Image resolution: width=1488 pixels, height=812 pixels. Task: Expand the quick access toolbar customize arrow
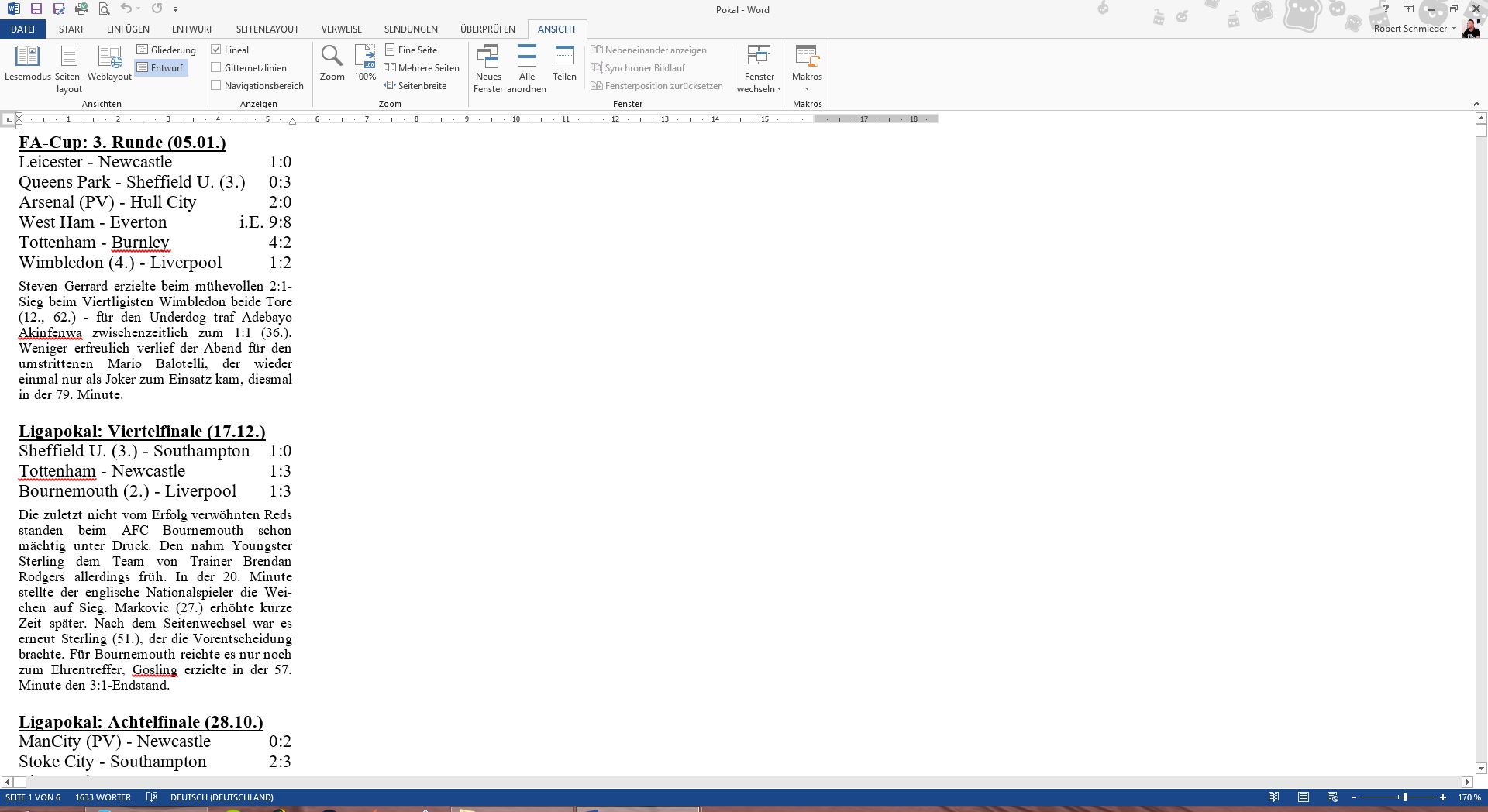coord(176,9)
